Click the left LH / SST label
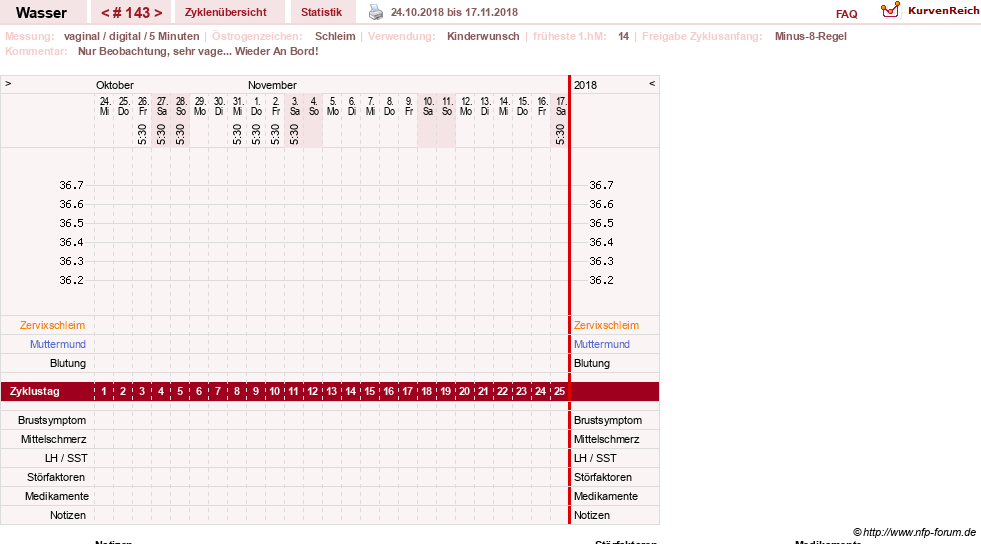The image size is (981, 544). click(x=66, y=458)
